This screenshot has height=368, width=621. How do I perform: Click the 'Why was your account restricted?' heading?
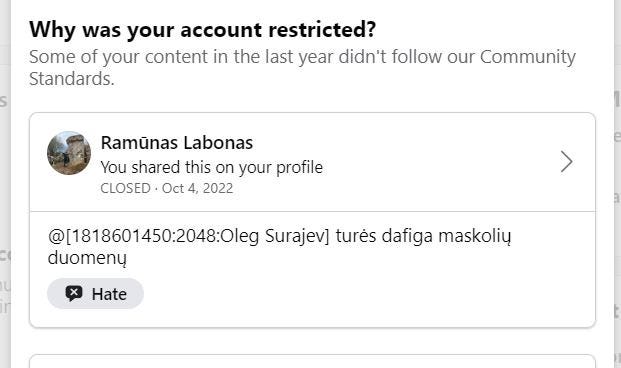(202, 30)
